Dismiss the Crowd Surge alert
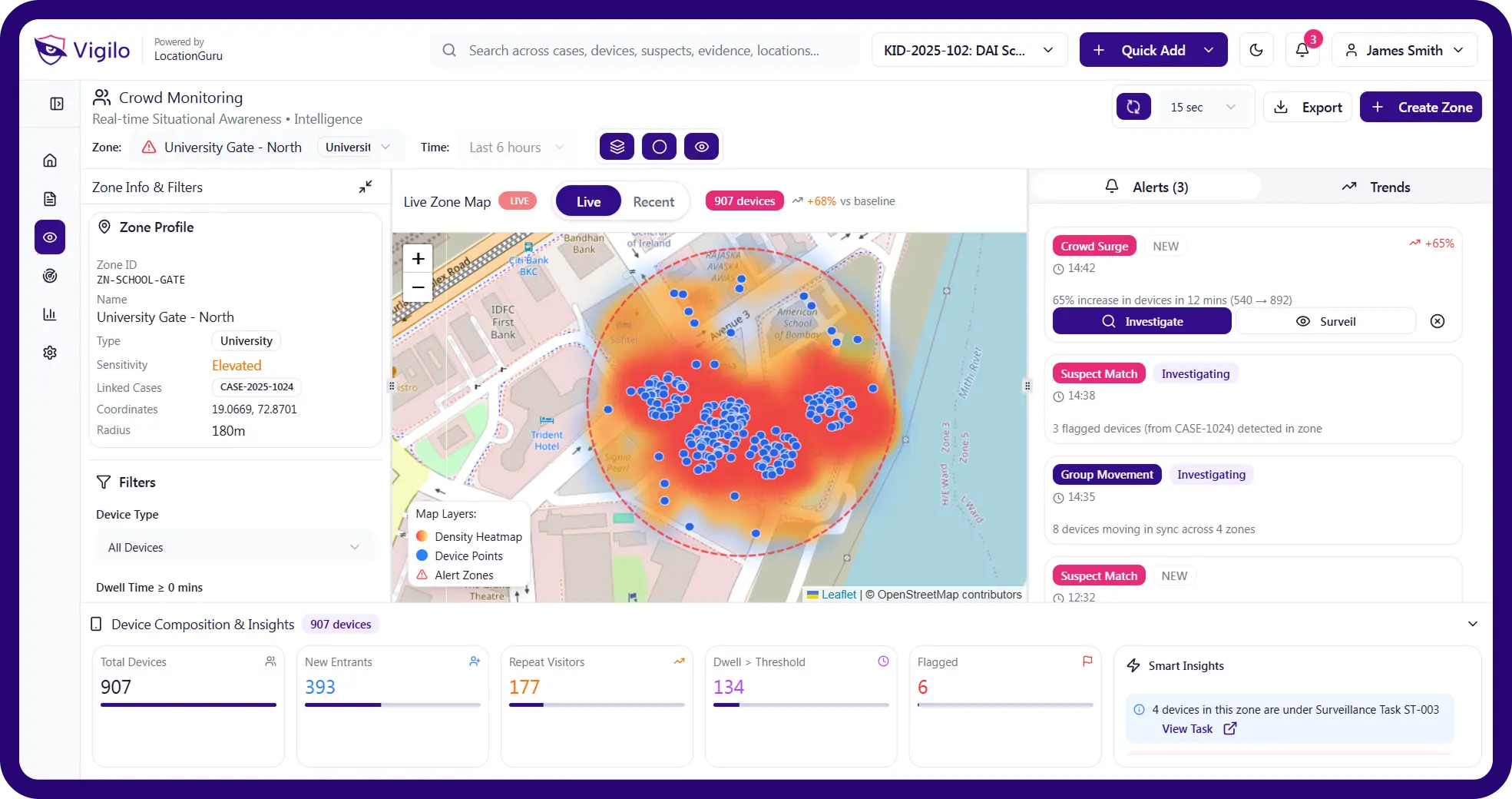Image resolution: width=1512 pixels, height=799 pixels. (x=1437, y=321)
